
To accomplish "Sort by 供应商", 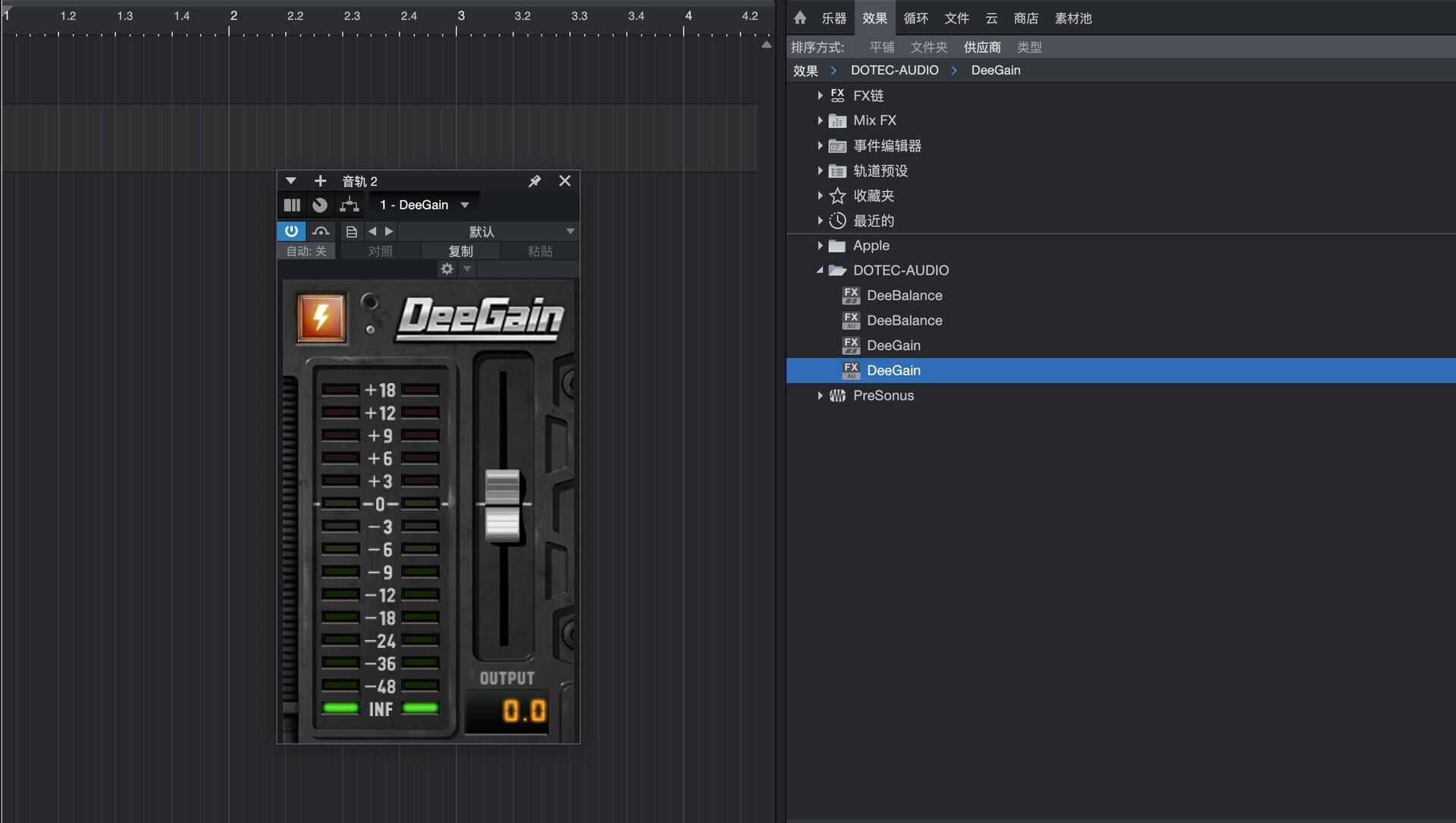I will 982,47.
